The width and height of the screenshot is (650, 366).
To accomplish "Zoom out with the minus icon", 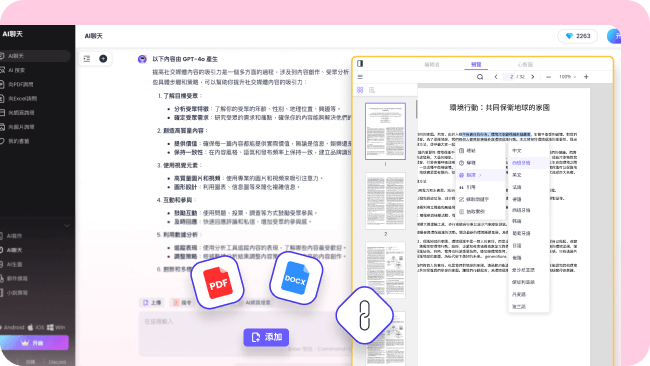I will 548,77.
